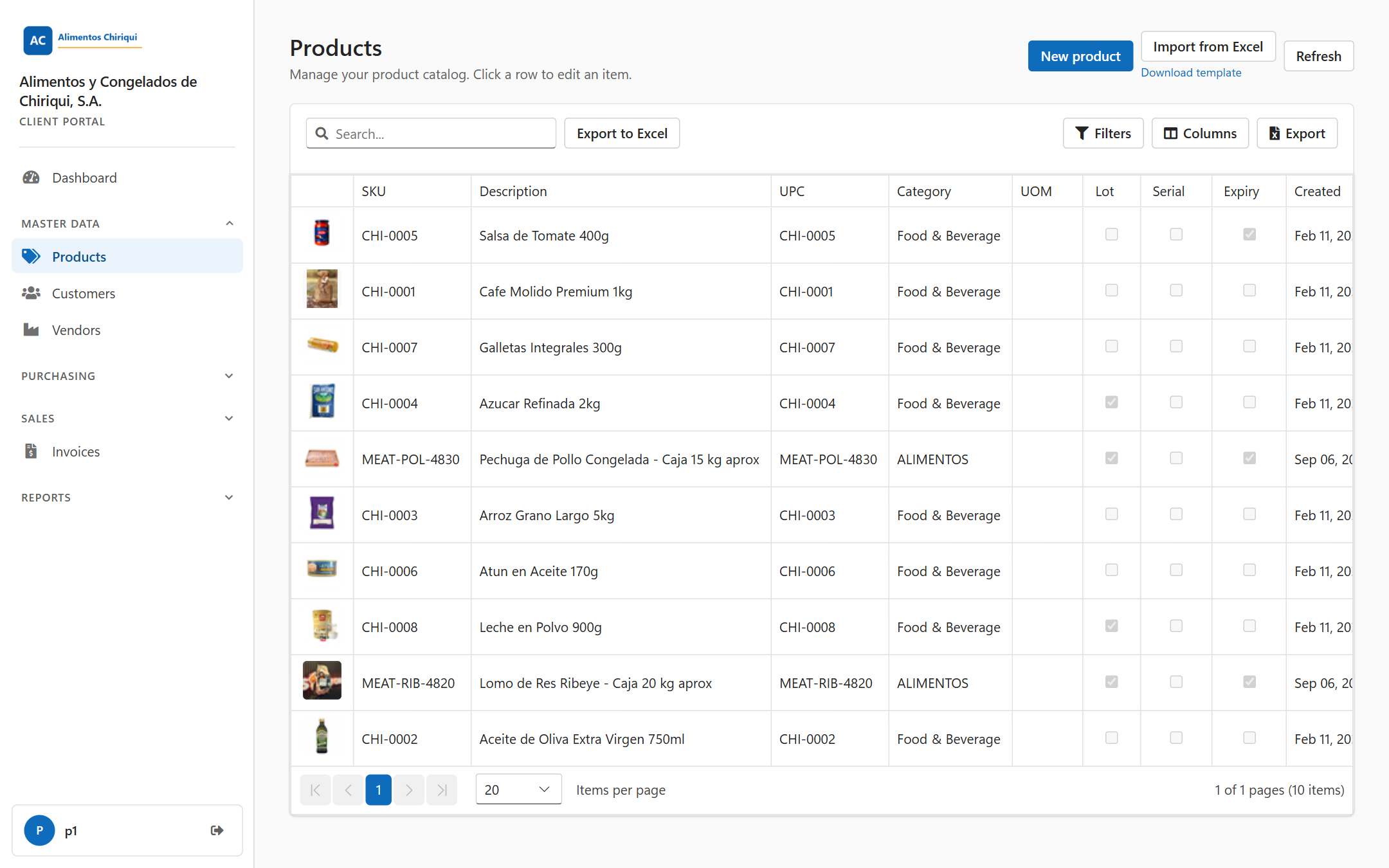This screenshot has width=1389, height=868.
Task: Open Cafe Molido Premium product image
Action: 322,289
